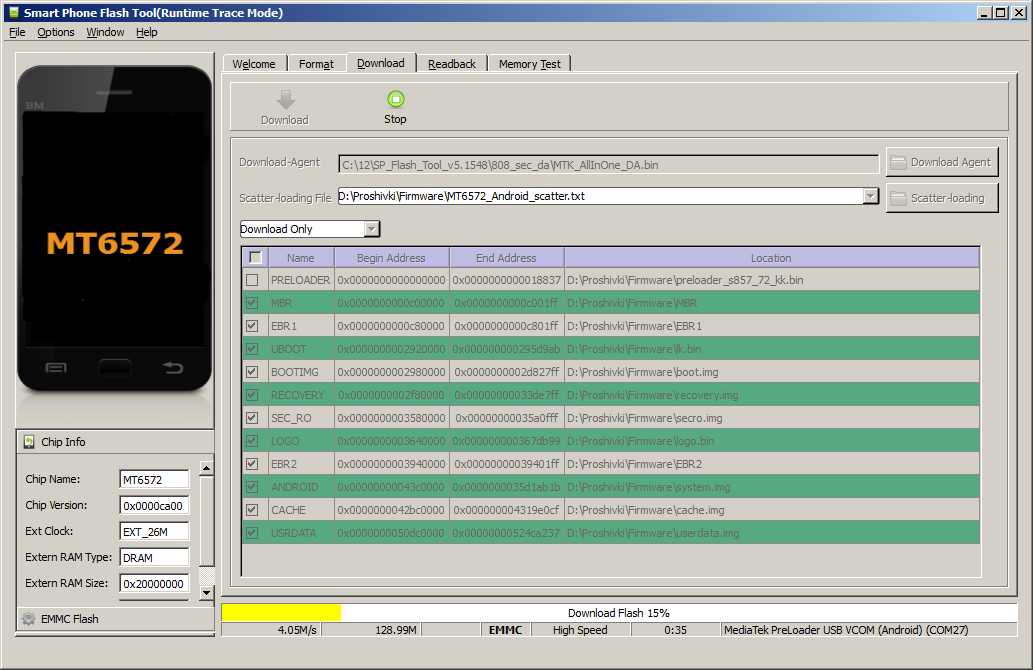This screenshot has height=670, width=1033.
Task: Click the Download Agent folder icon
Action: 898,162
